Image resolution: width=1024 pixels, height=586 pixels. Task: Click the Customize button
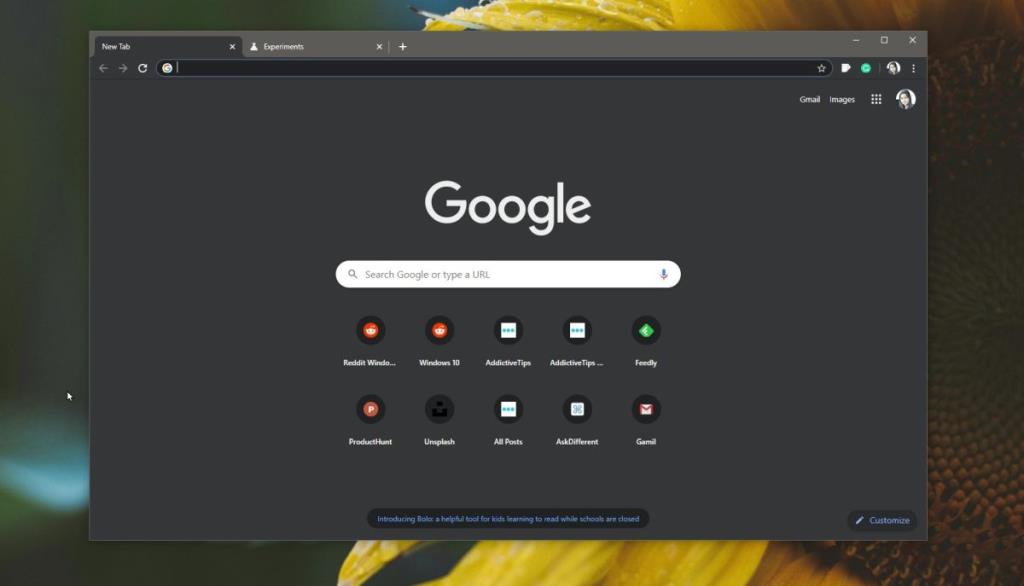click(x=881, y=520)
